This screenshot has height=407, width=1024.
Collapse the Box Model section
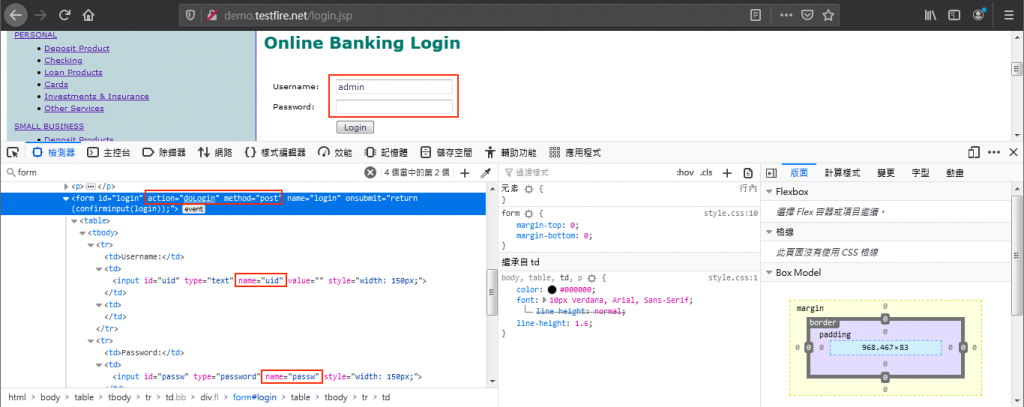coord(769,272)
